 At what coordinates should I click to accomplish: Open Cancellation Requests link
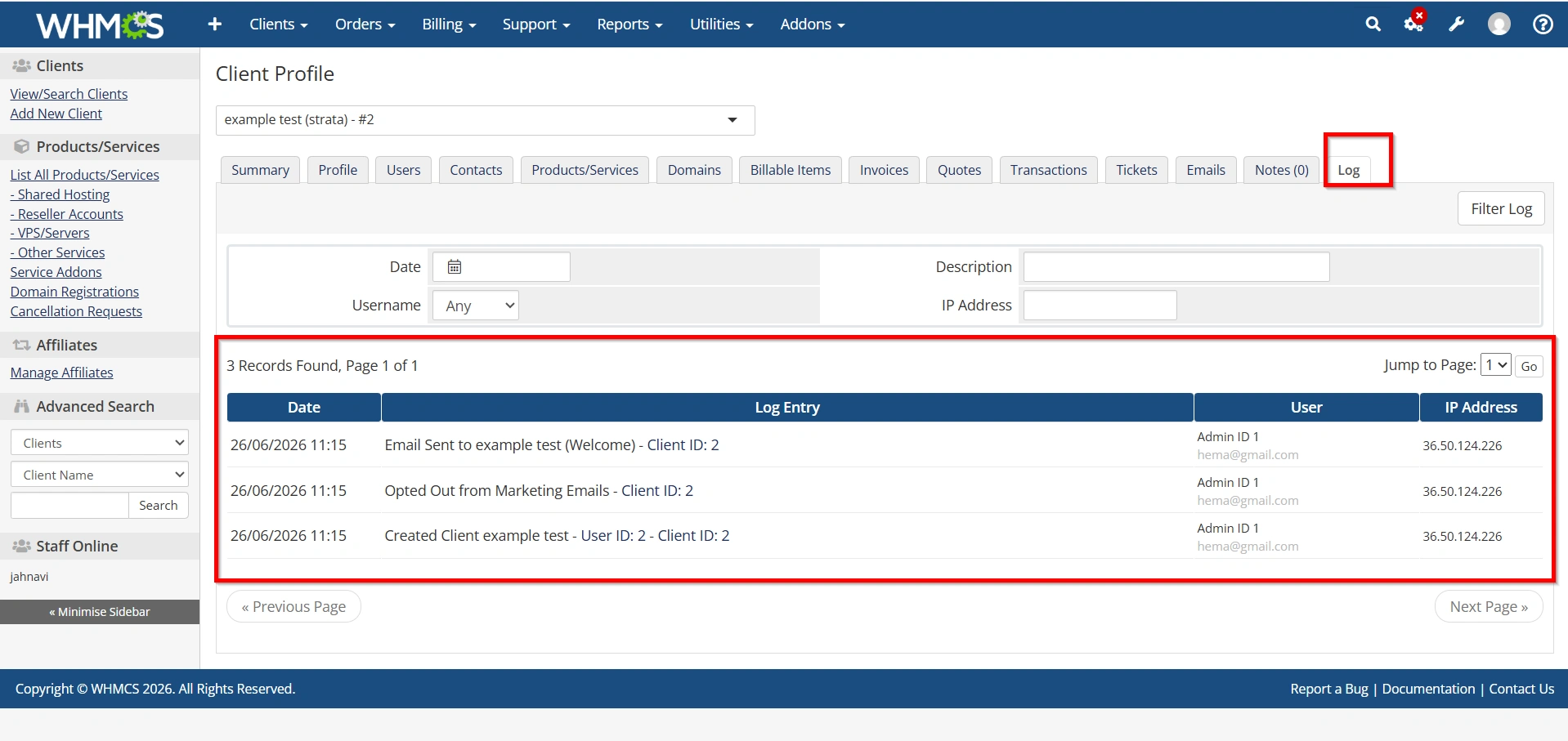pyautogui.click(x=76, y=311)
